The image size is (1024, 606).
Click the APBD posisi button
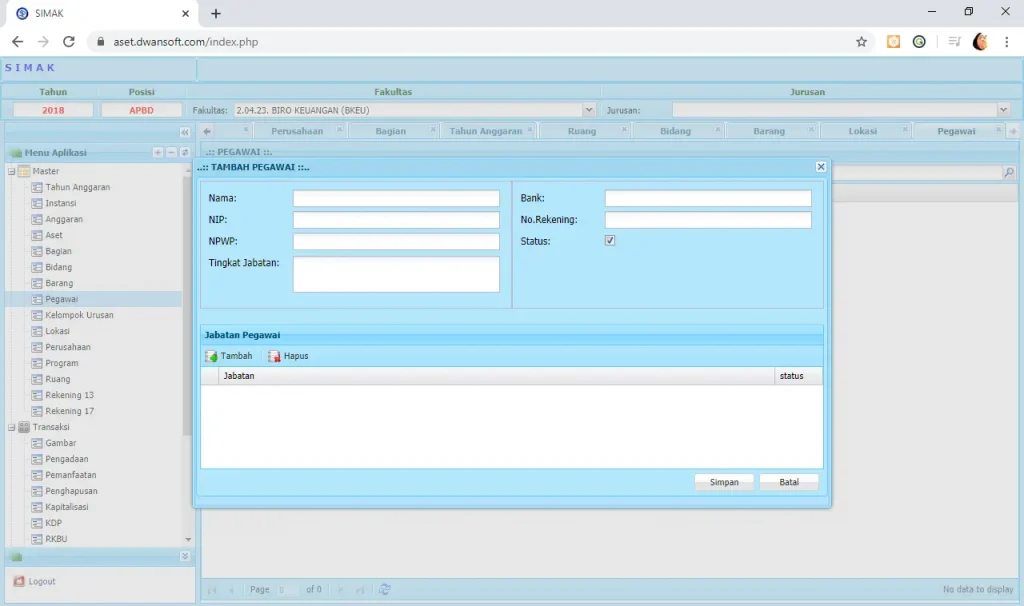coord(141,110)
